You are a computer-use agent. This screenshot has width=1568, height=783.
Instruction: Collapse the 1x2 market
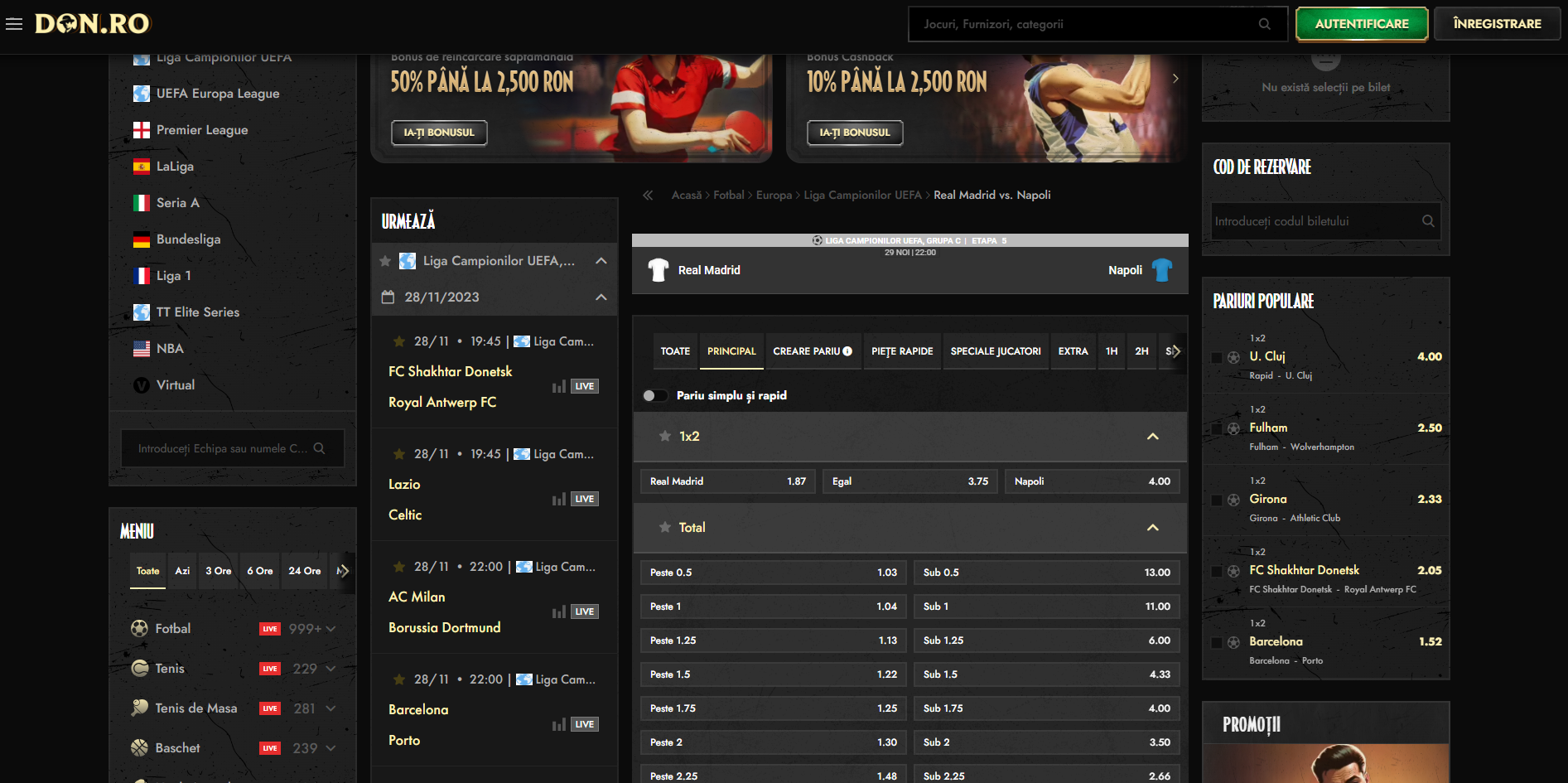pyautogui.click(x=1152, y=437)
